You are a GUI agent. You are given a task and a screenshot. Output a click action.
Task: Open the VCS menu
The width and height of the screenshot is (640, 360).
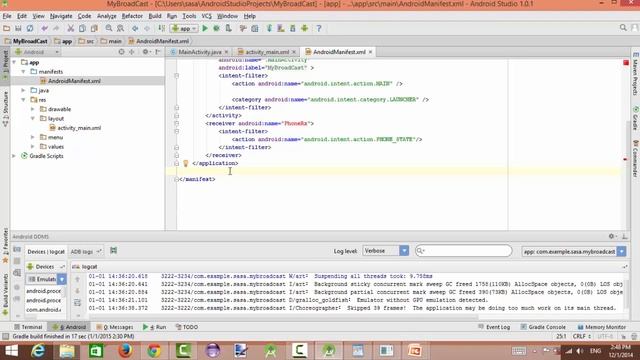(207, 16)
